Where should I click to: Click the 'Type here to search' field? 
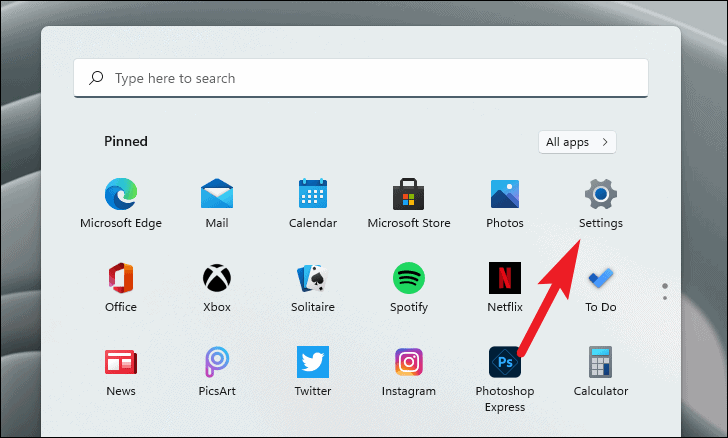[361, 78]
